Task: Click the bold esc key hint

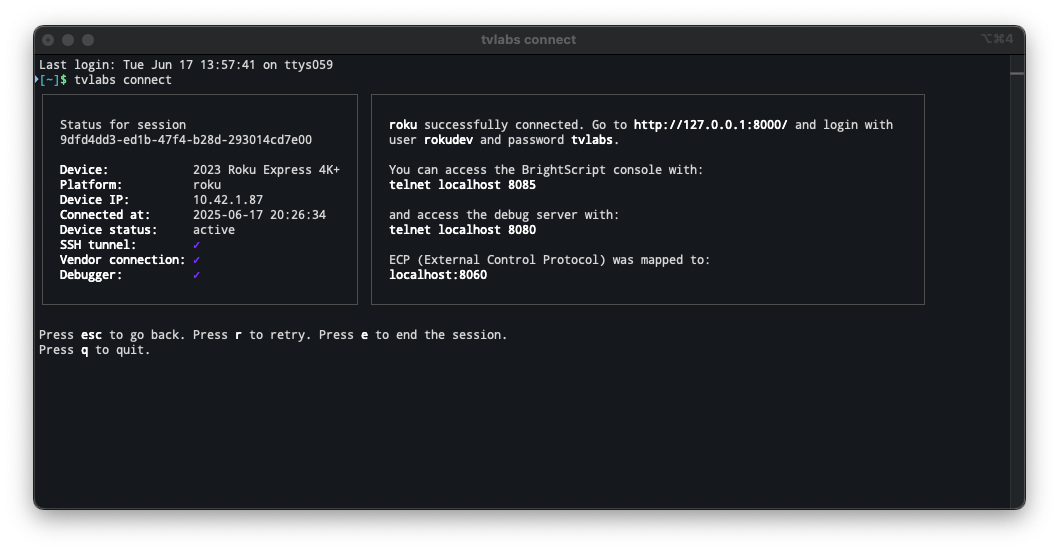Action: [x=91, y=335]
